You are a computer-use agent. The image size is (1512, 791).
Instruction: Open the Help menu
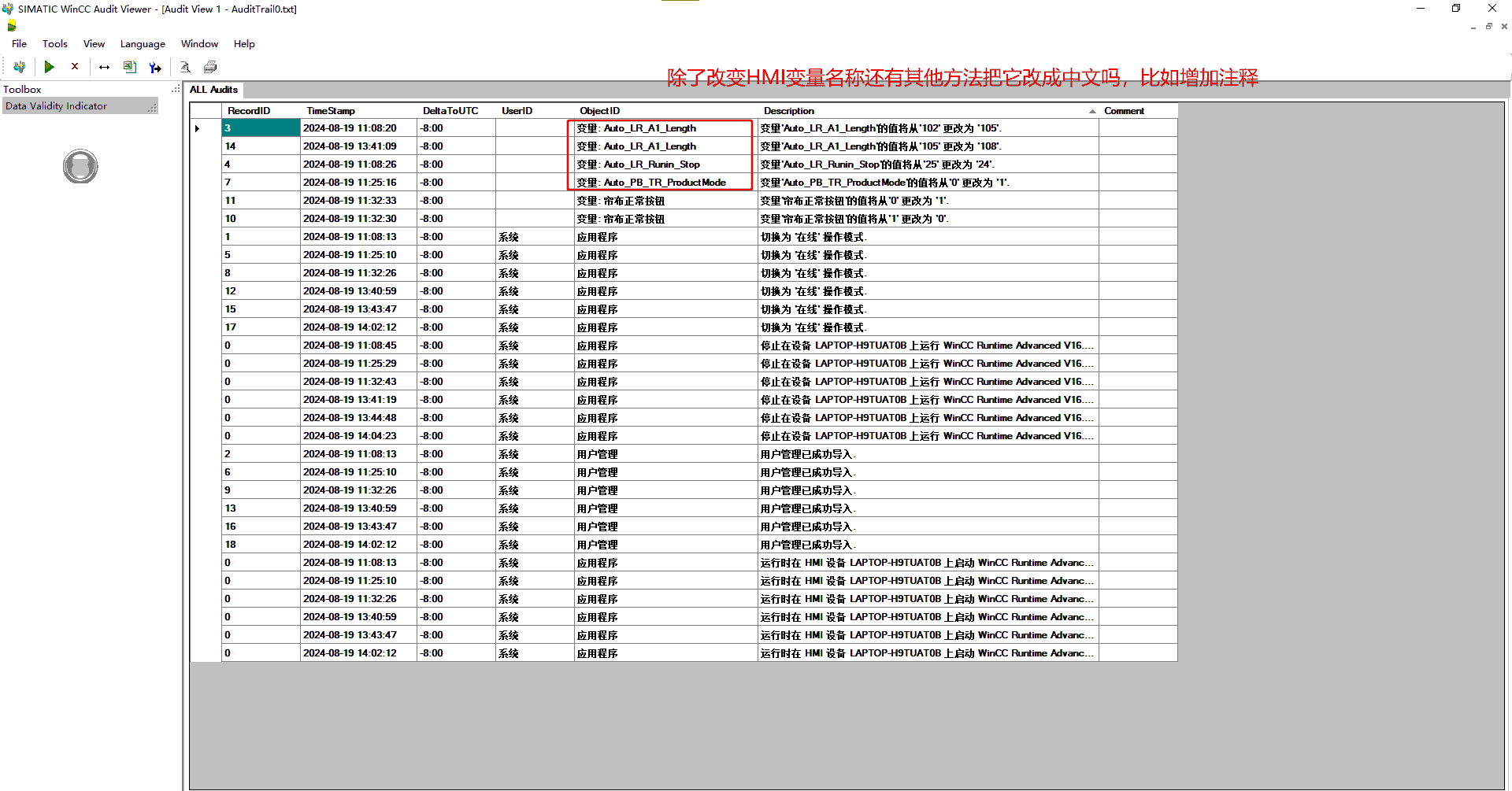pyautogui.click(x=244, y=44)
